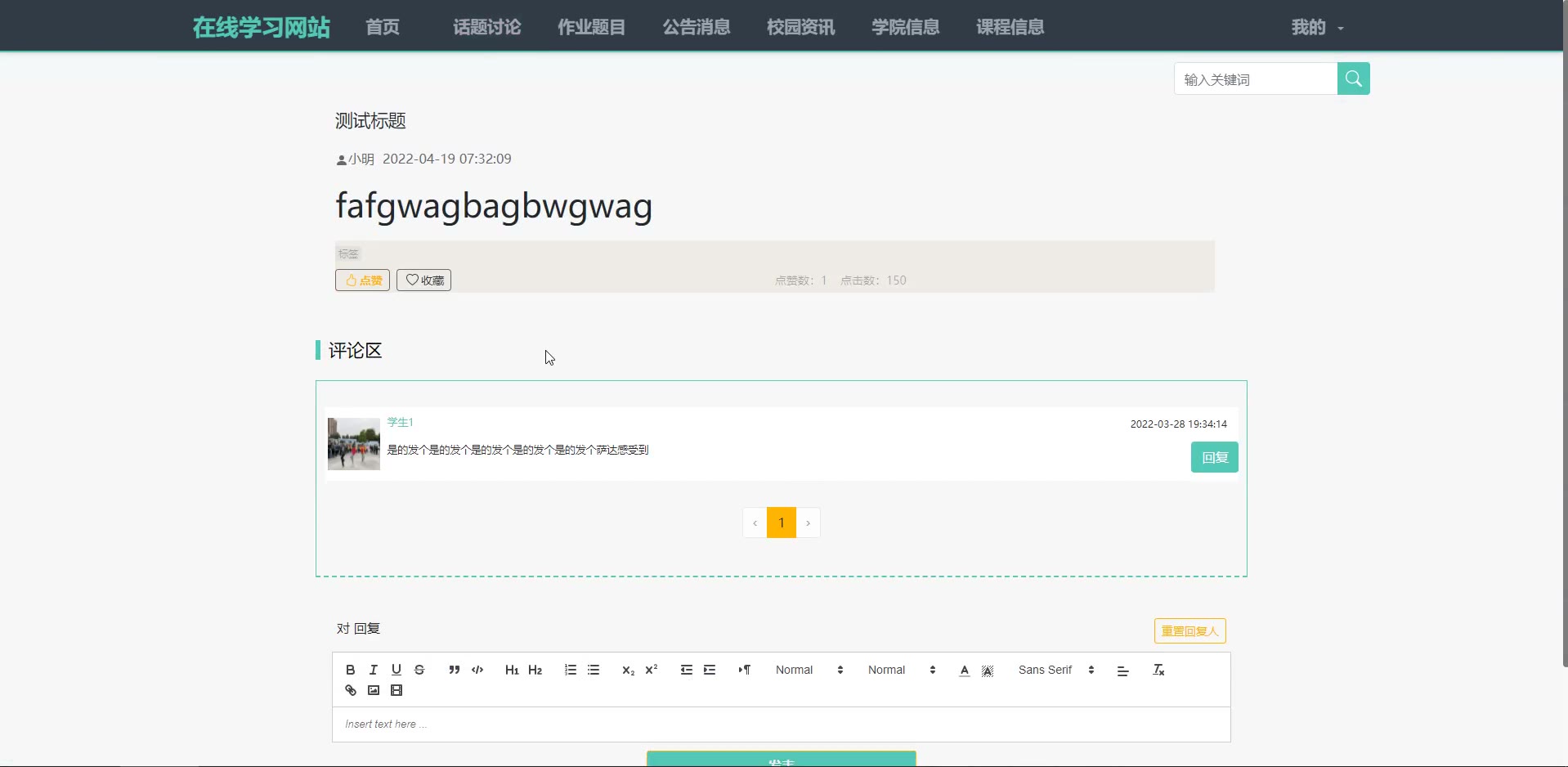Insert a video using the film icon
This screenshot has height=767, width=1568.
point(396,690)
